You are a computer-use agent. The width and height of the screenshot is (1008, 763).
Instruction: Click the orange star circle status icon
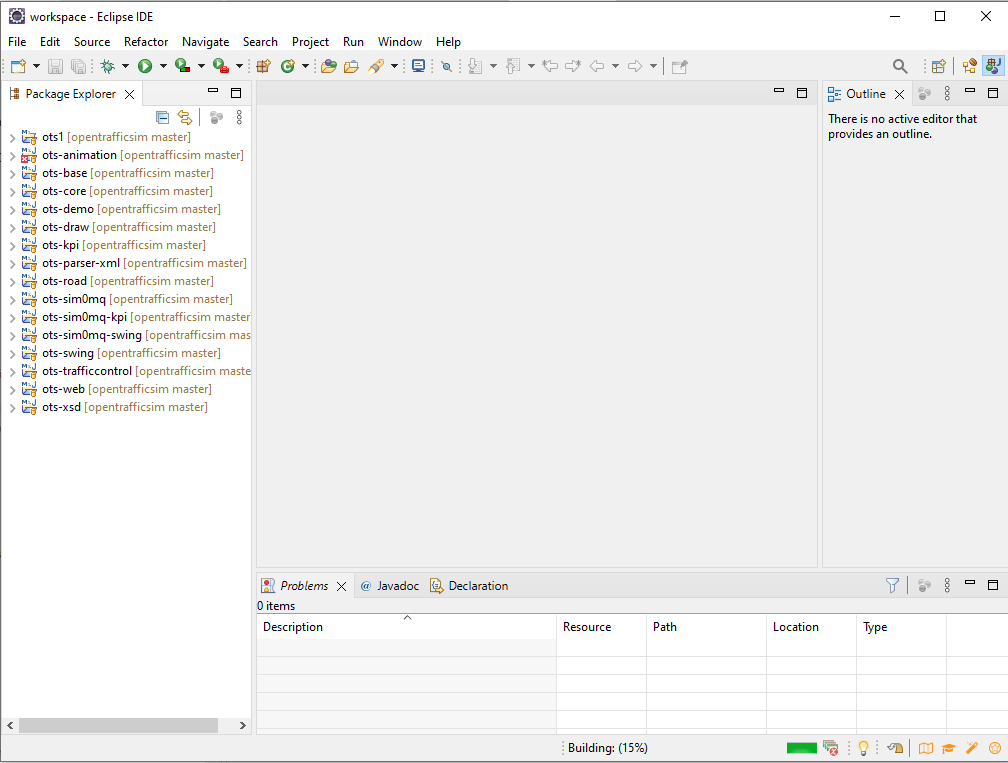tap(994, 748)
